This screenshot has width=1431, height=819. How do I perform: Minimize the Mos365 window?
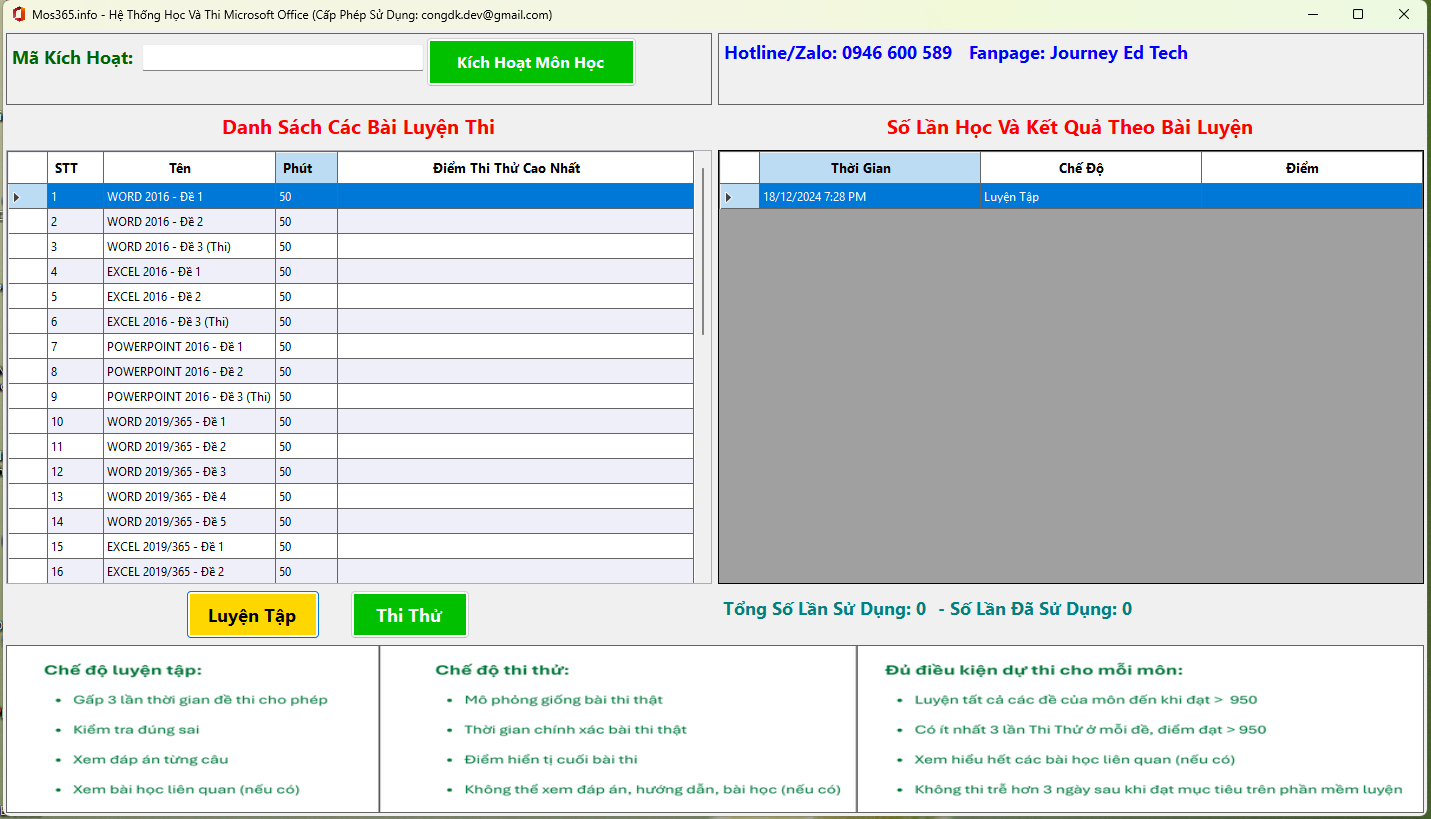coord(1312,14)
